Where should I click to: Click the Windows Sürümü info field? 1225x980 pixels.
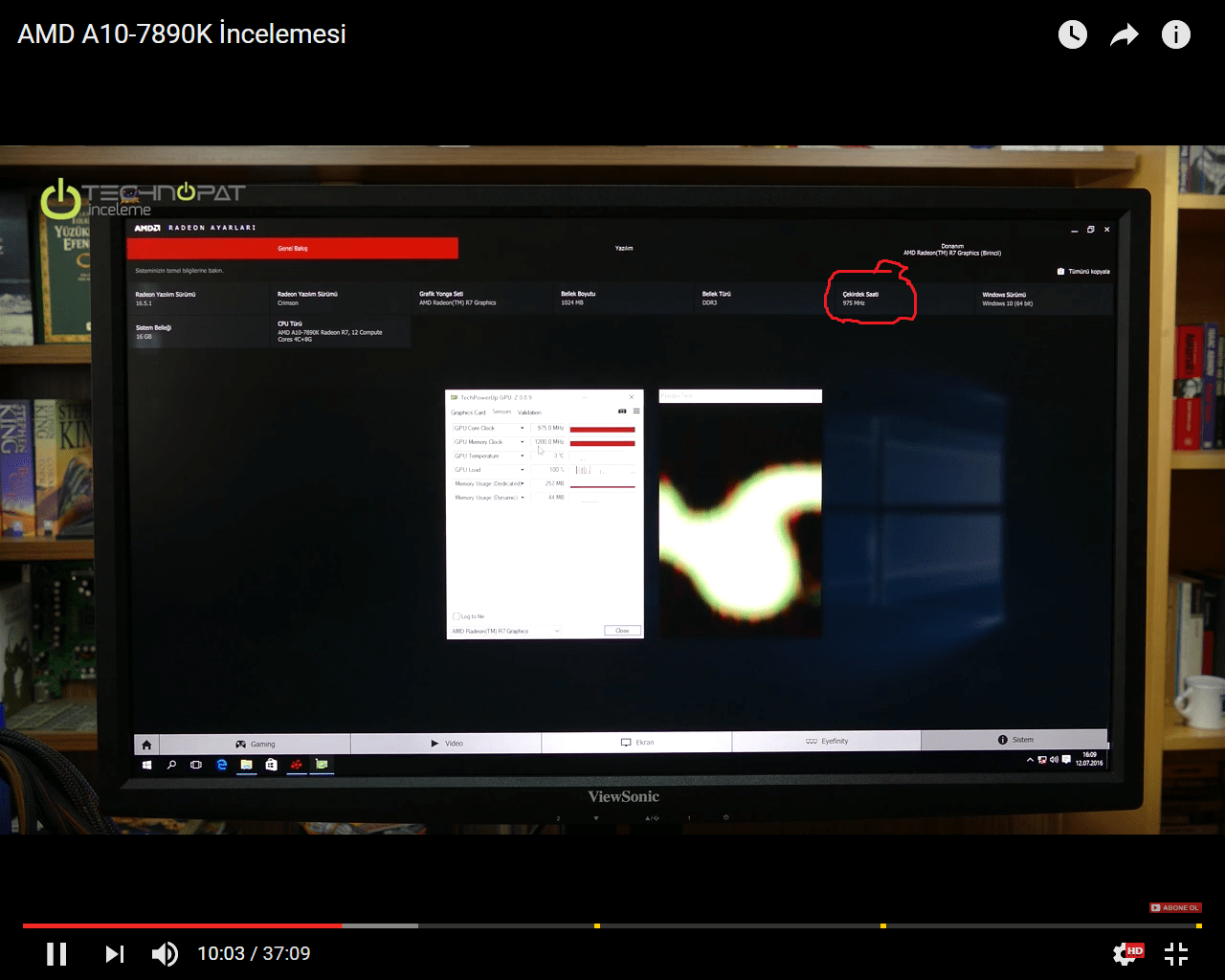point(1045,299)
